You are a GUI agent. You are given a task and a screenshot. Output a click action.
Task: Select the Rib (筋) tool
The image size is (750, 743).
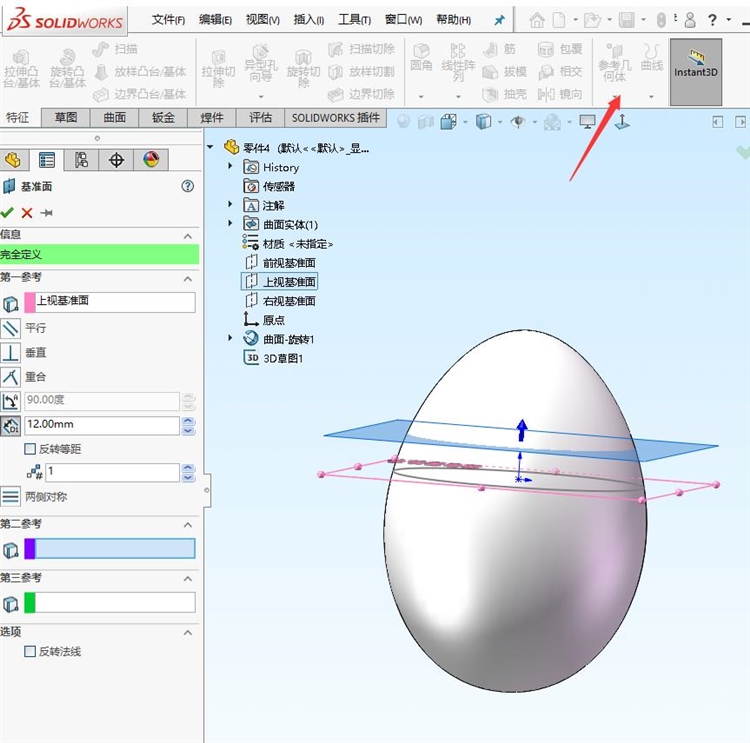[499, 49]
